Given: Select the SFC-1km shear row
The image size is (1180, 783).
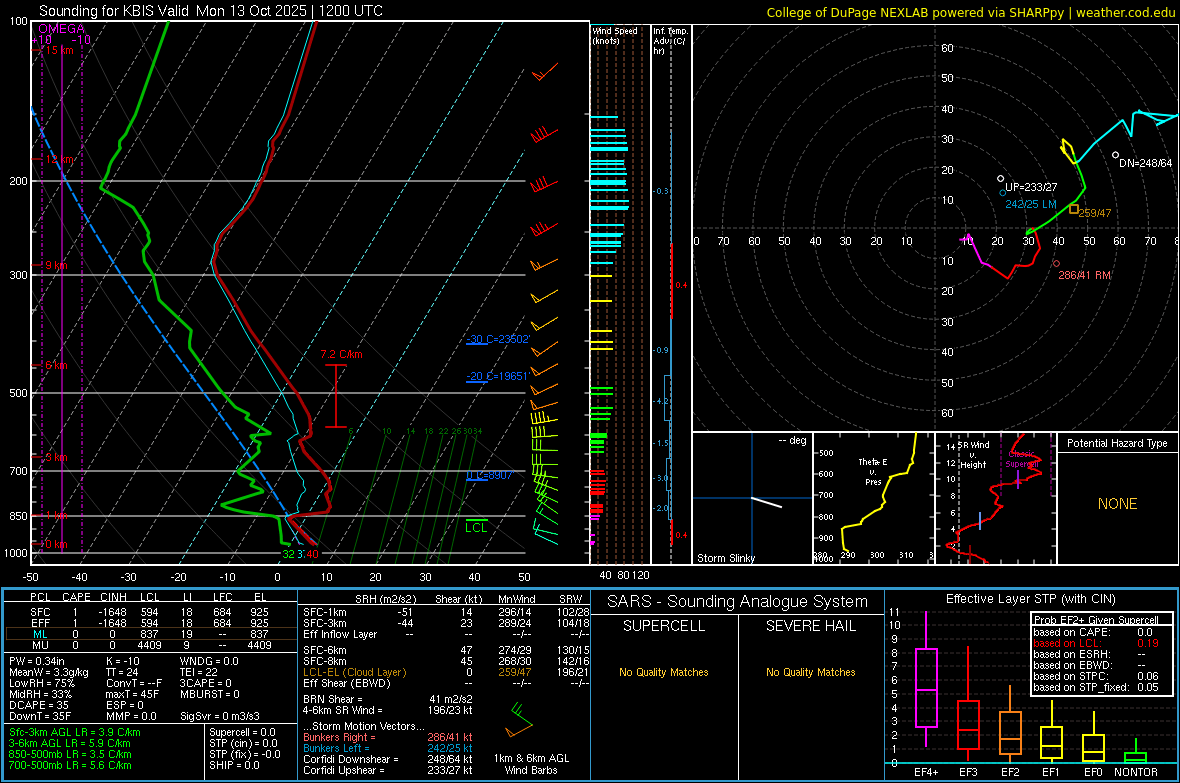Looking at the screenshot, I should tap(444, 612).
